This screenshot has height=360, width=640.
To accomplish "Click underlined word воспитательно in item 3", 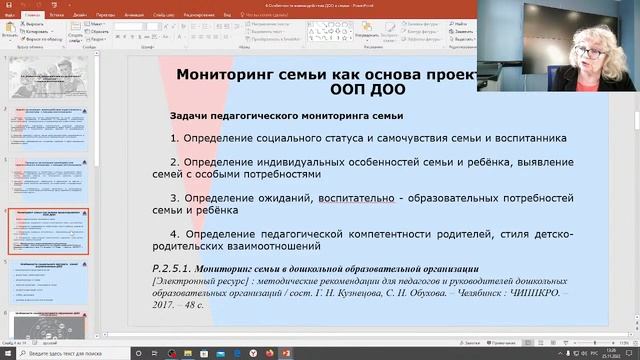I will coord(356,198).
